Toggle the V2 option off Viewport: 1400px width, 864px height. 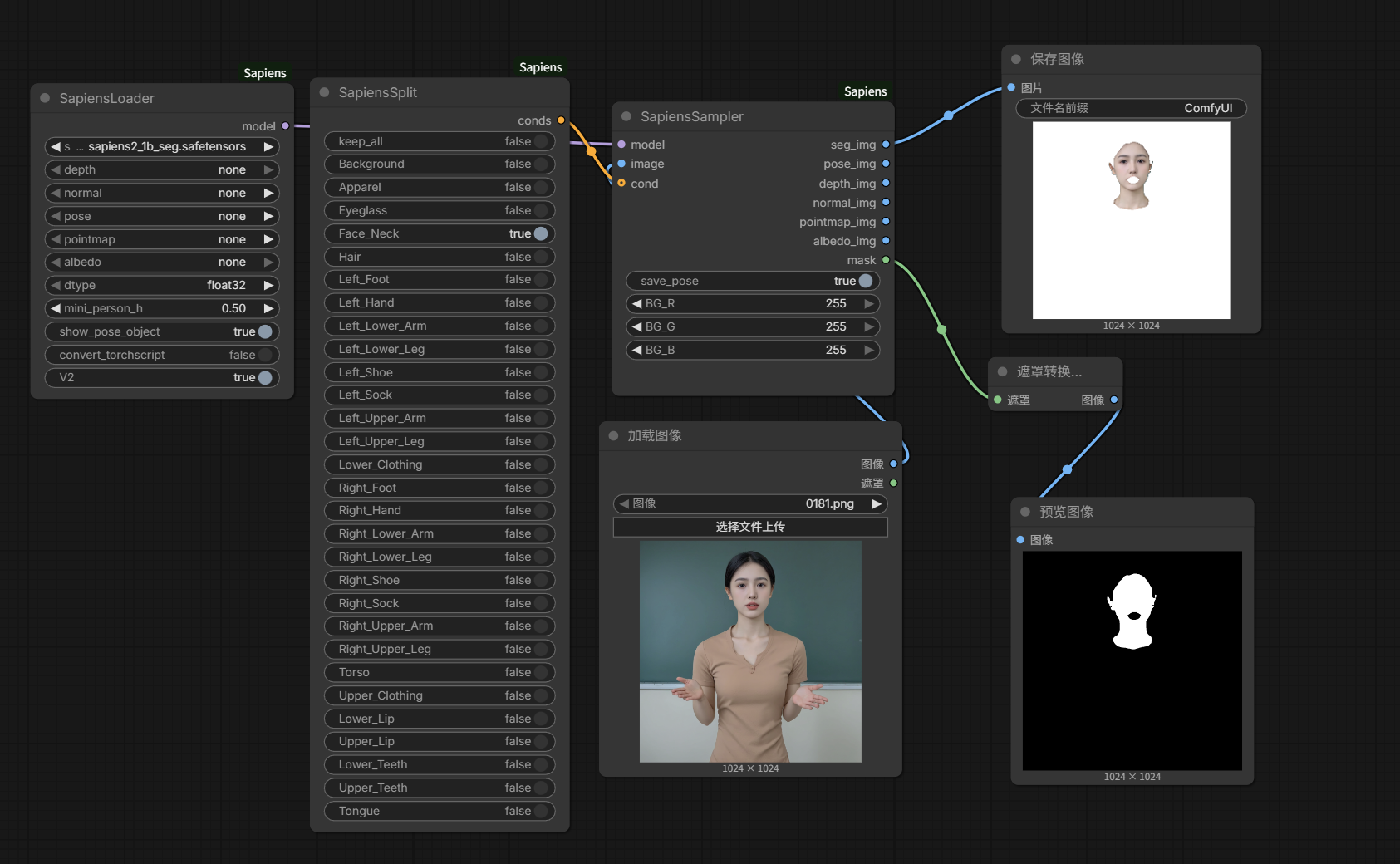click(x=162, y=377)
